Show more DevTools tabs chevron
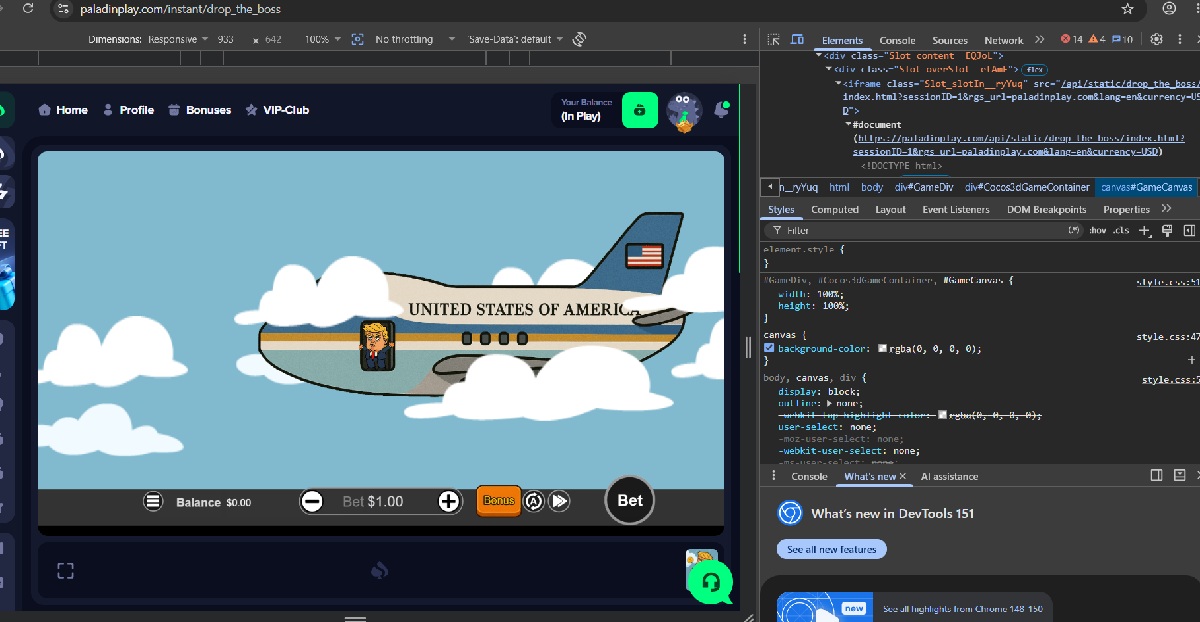This screenshot has height=622, width=1200. 1040,40
